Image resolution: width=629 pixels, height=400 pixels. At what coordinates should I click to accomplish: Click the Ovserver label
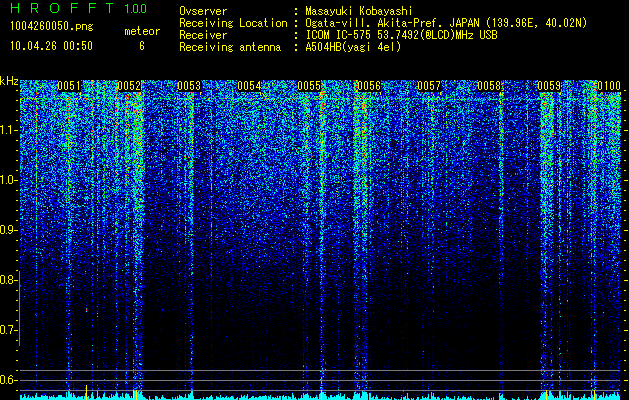203,11
